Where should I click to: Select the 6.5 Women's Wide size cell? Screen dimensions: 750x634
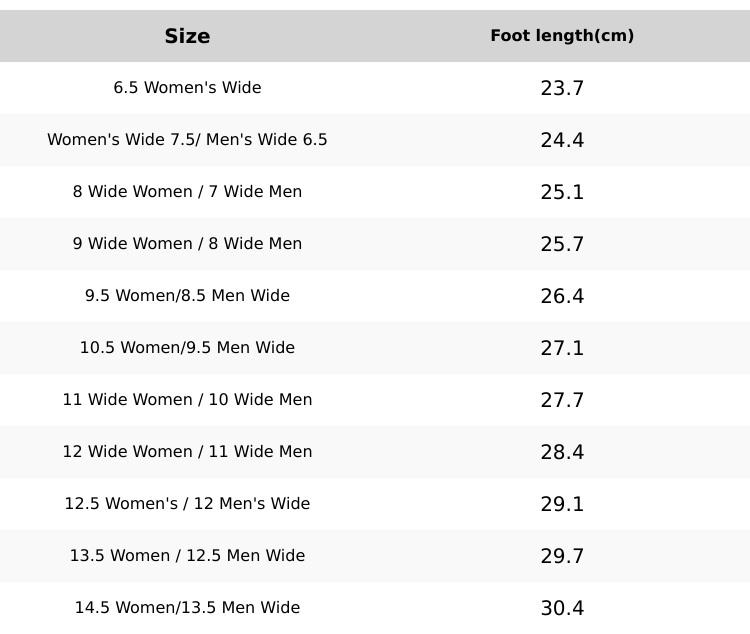187,88
